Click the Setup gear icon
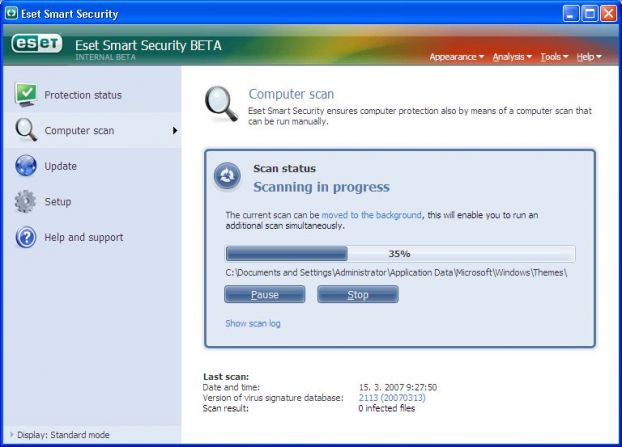Image resolution: width=622 pixels, height=447 pixels. [26, 202]
